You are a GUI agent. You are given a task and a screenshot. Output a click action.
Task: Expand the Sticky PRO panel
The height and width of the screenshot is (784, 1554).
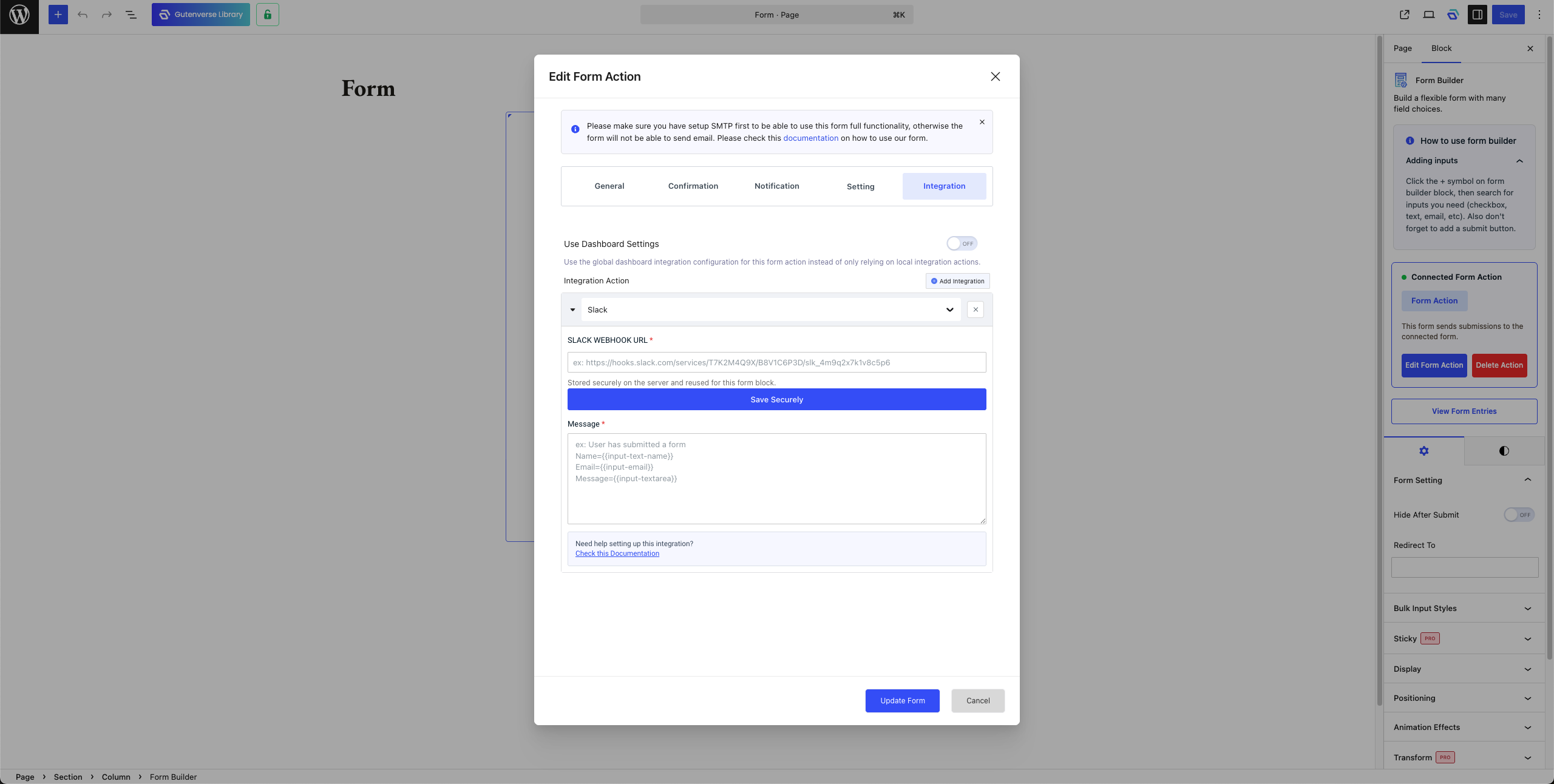(1464, 638)
